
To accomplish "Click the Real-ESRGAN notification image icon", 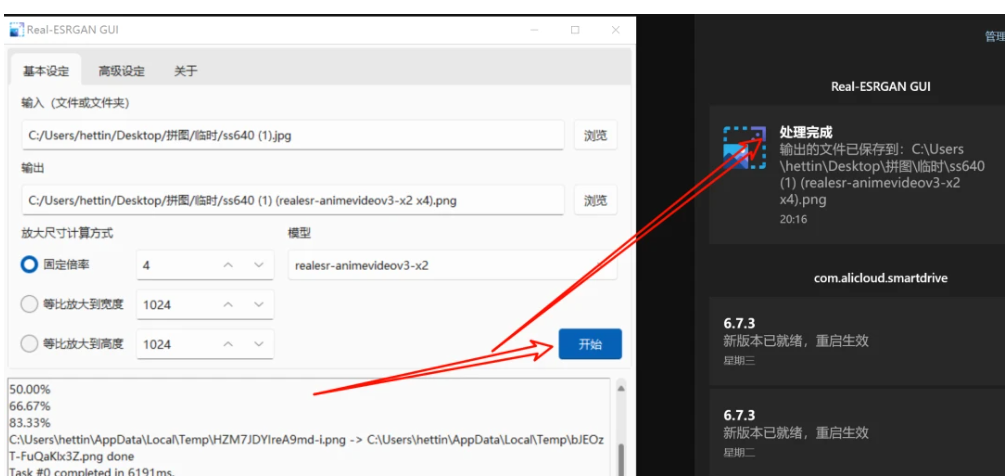I will coord(744,148).
